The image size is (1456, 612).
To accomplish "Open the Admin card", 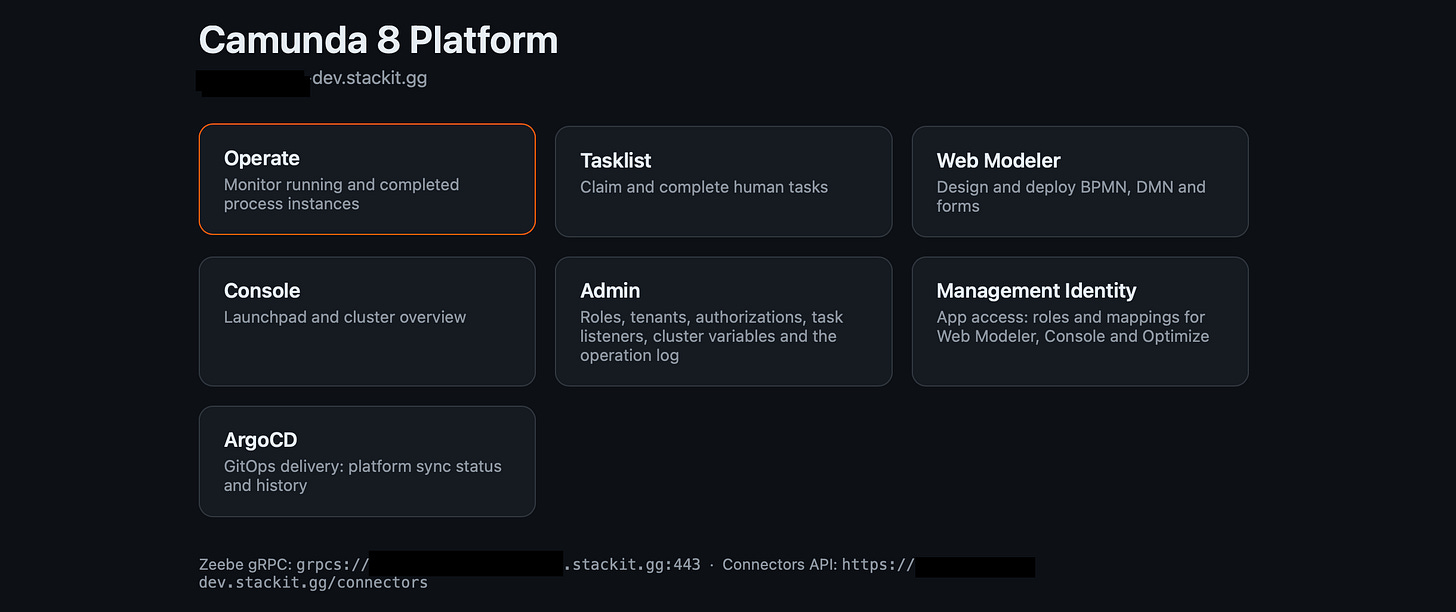I will coord(723,321).
